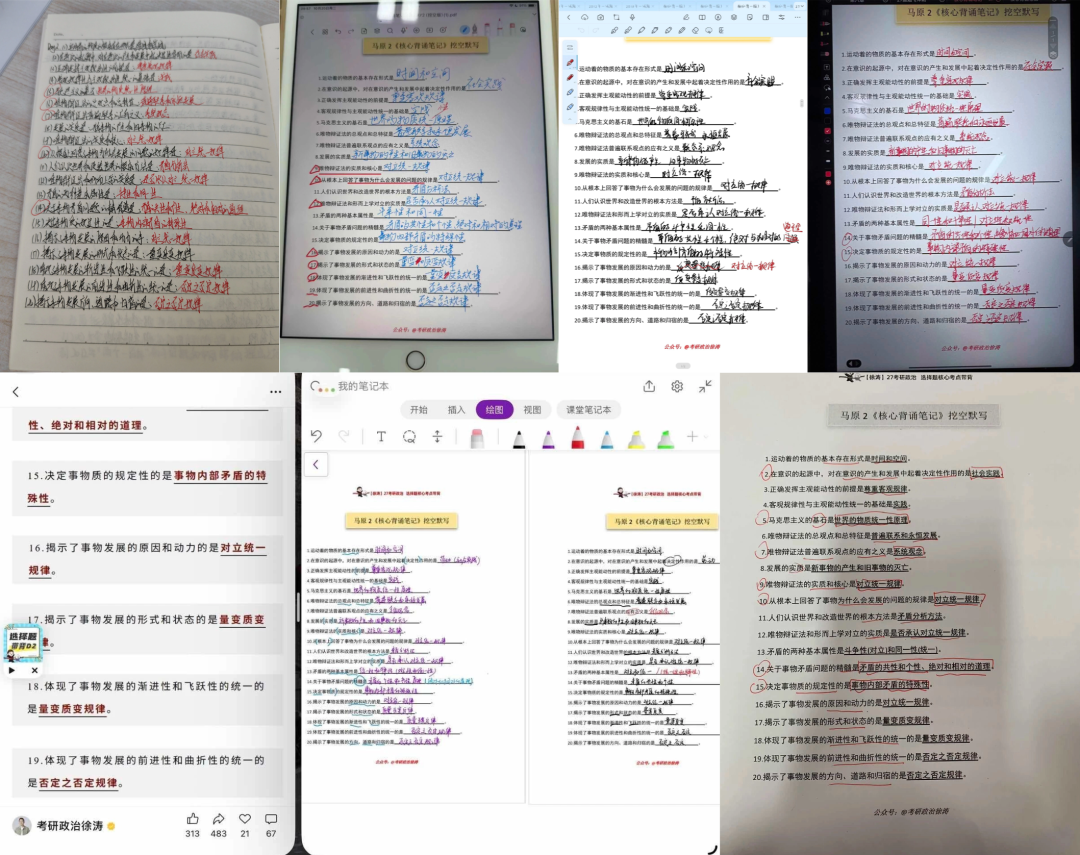Select the lasso selection tool in notebook toolbar
This screenshot has width=1080, height=855.
[409, 437]
